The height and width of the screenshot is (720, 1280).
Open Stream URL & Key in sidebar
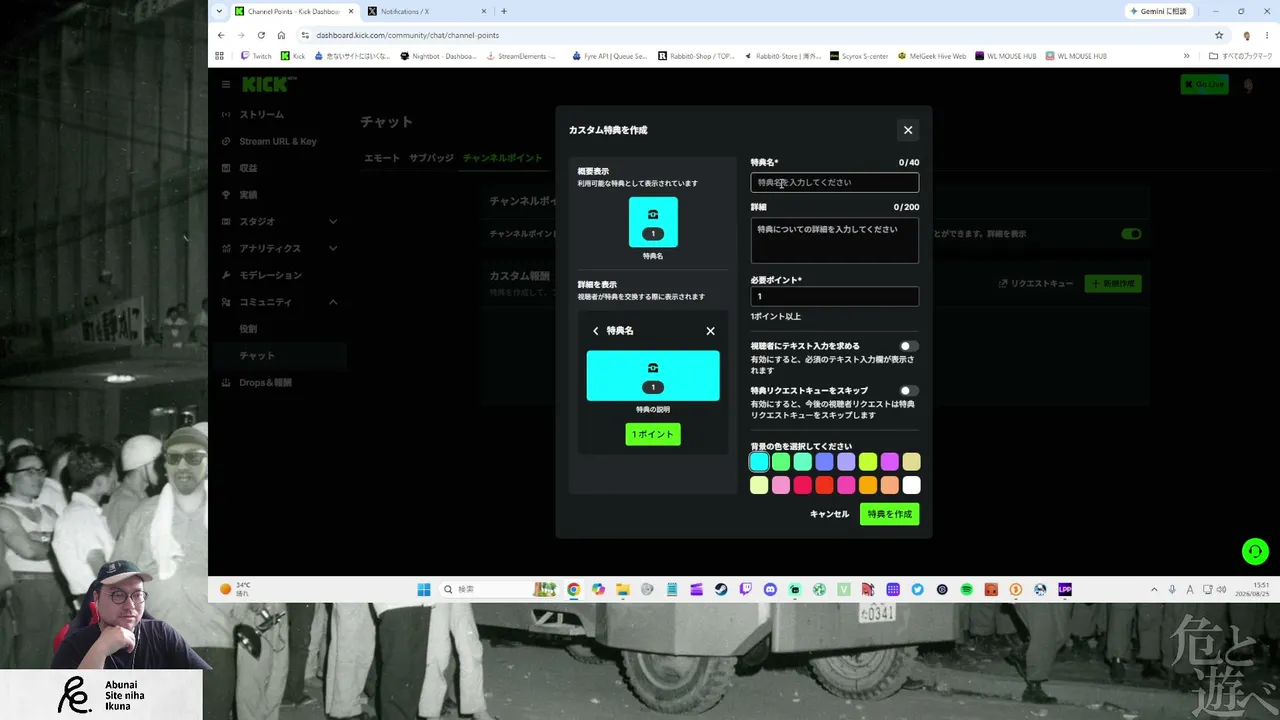[x=279, y=142]
